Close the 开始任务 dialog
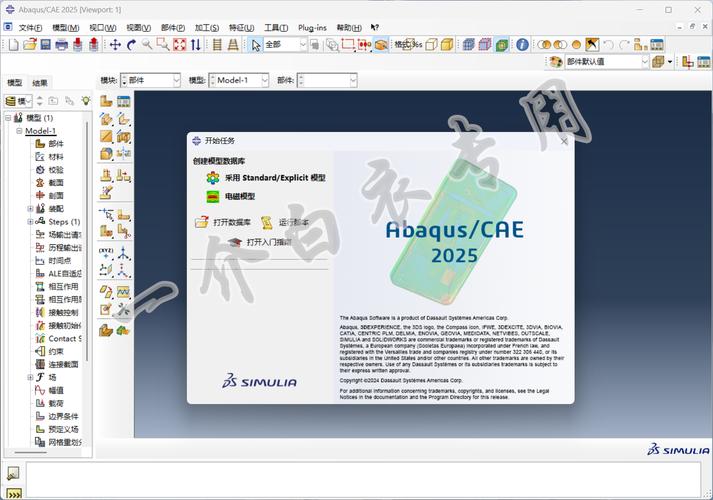The image size is (713, 500). 564,141
